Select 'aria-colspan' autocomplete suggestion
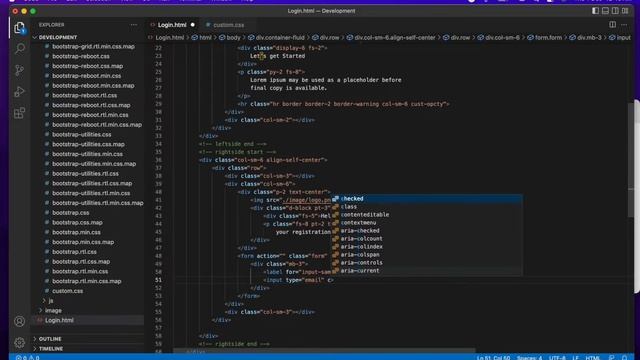This screenshot has height=360, width=640. tap(426, 255)
